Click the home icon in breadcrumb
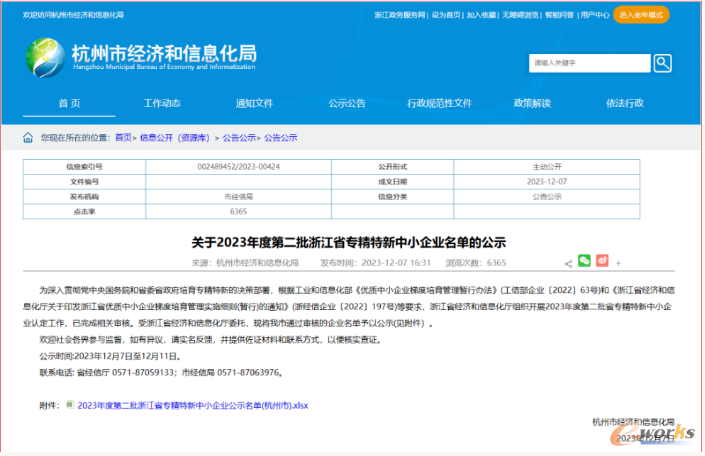705x456 pixels. tap(28, 137)
